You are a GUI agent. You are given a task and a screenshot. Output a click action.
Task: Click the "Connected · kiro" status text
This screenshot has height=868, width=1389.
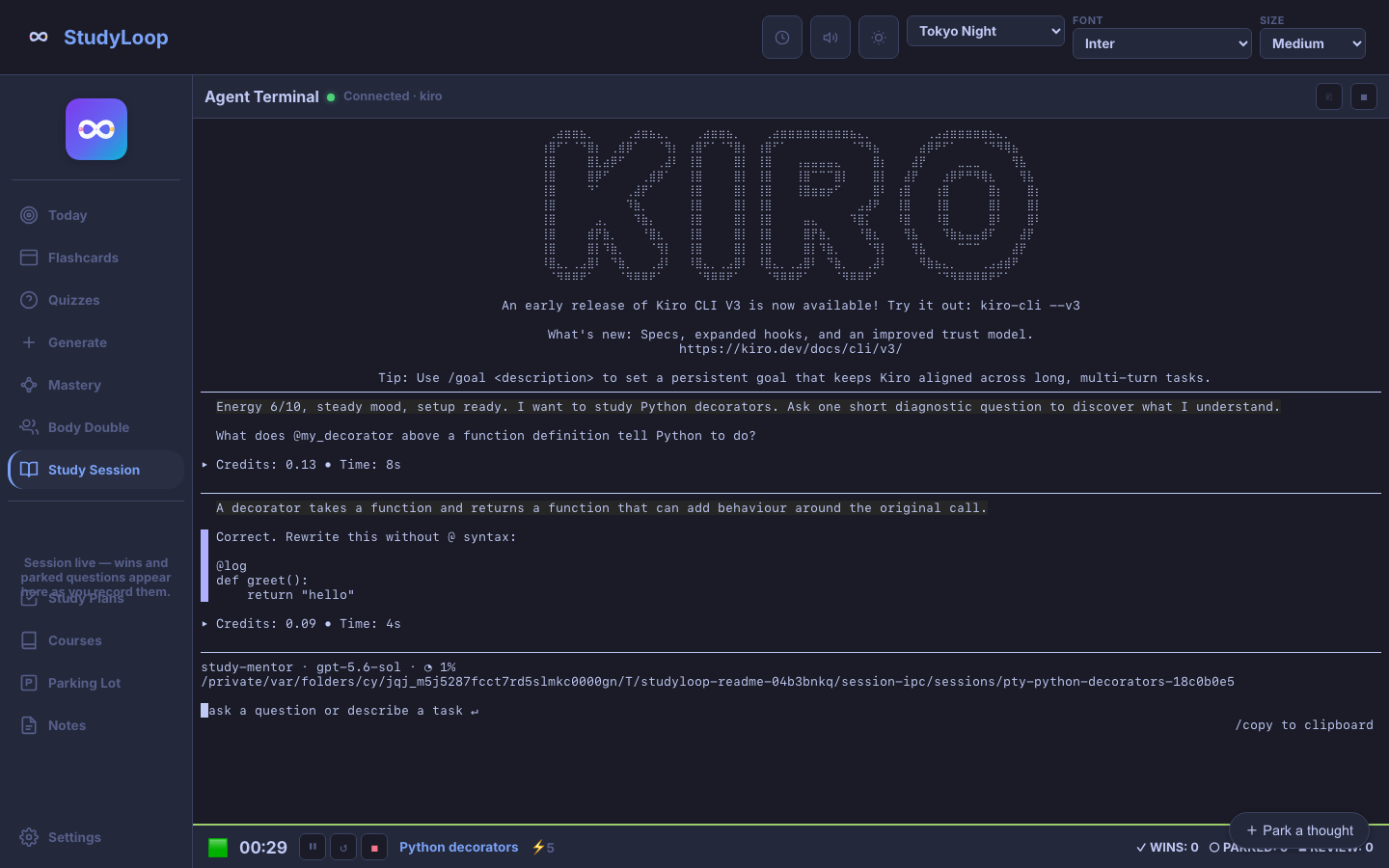(393, 96)
